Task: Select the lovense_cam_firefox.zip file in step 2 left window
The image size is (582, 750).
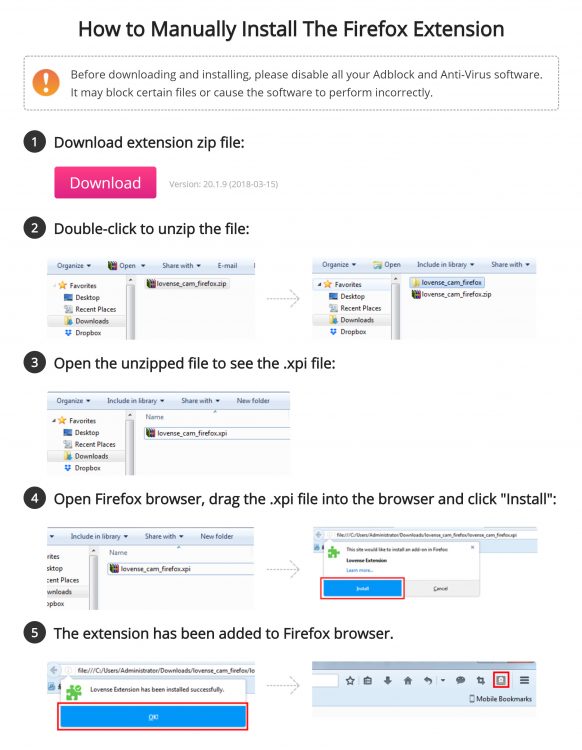Action: 187,283
